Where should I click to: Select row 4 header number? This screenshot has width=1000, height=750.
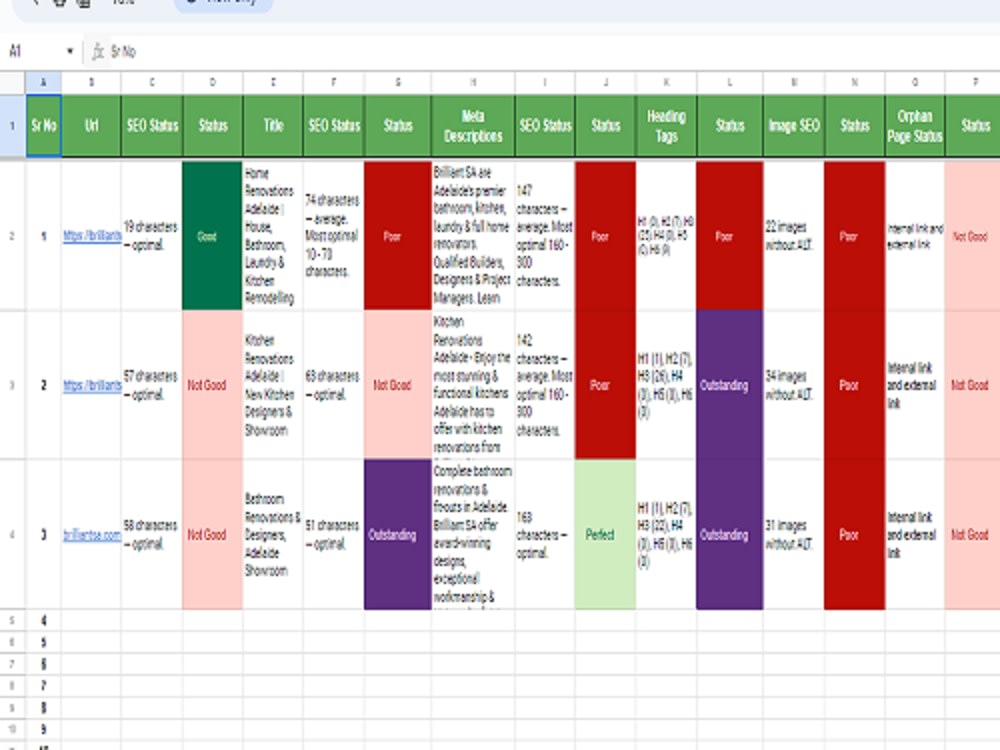12,534
